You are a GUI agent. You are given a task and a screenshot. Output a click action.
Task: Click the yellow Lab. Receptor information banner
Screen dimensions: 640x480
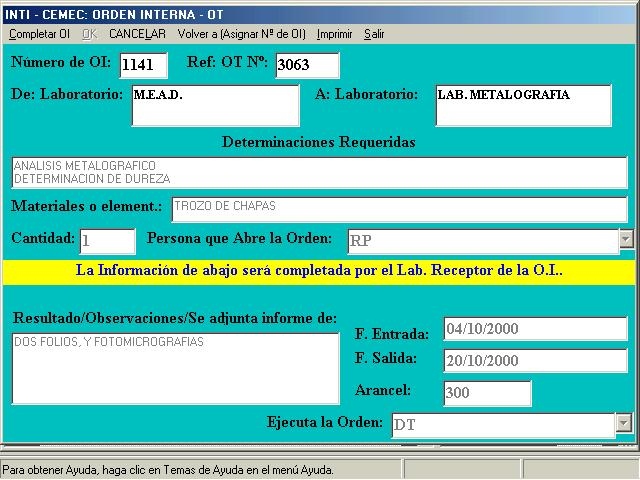(319, 271)
